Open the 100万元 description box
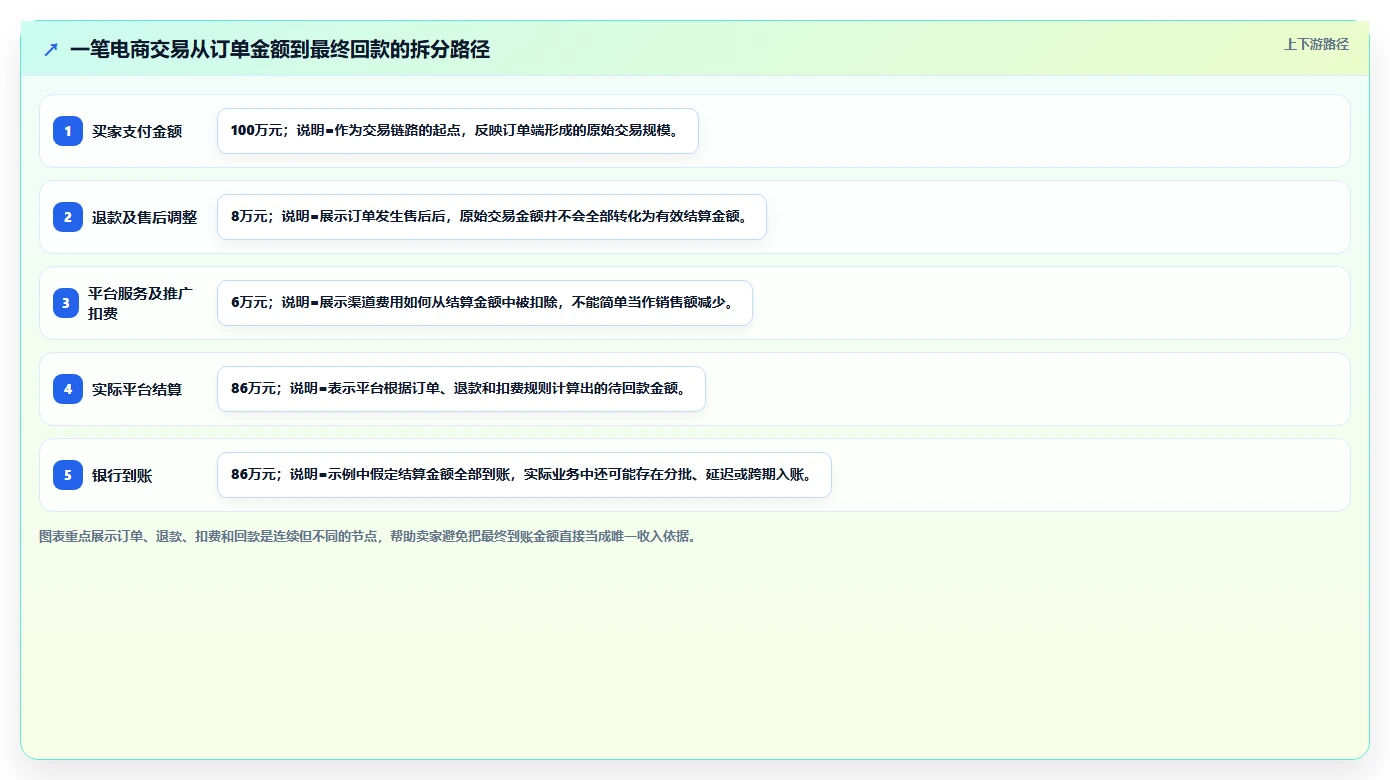This screenshot has height=780, width=1390. (458, 131)
